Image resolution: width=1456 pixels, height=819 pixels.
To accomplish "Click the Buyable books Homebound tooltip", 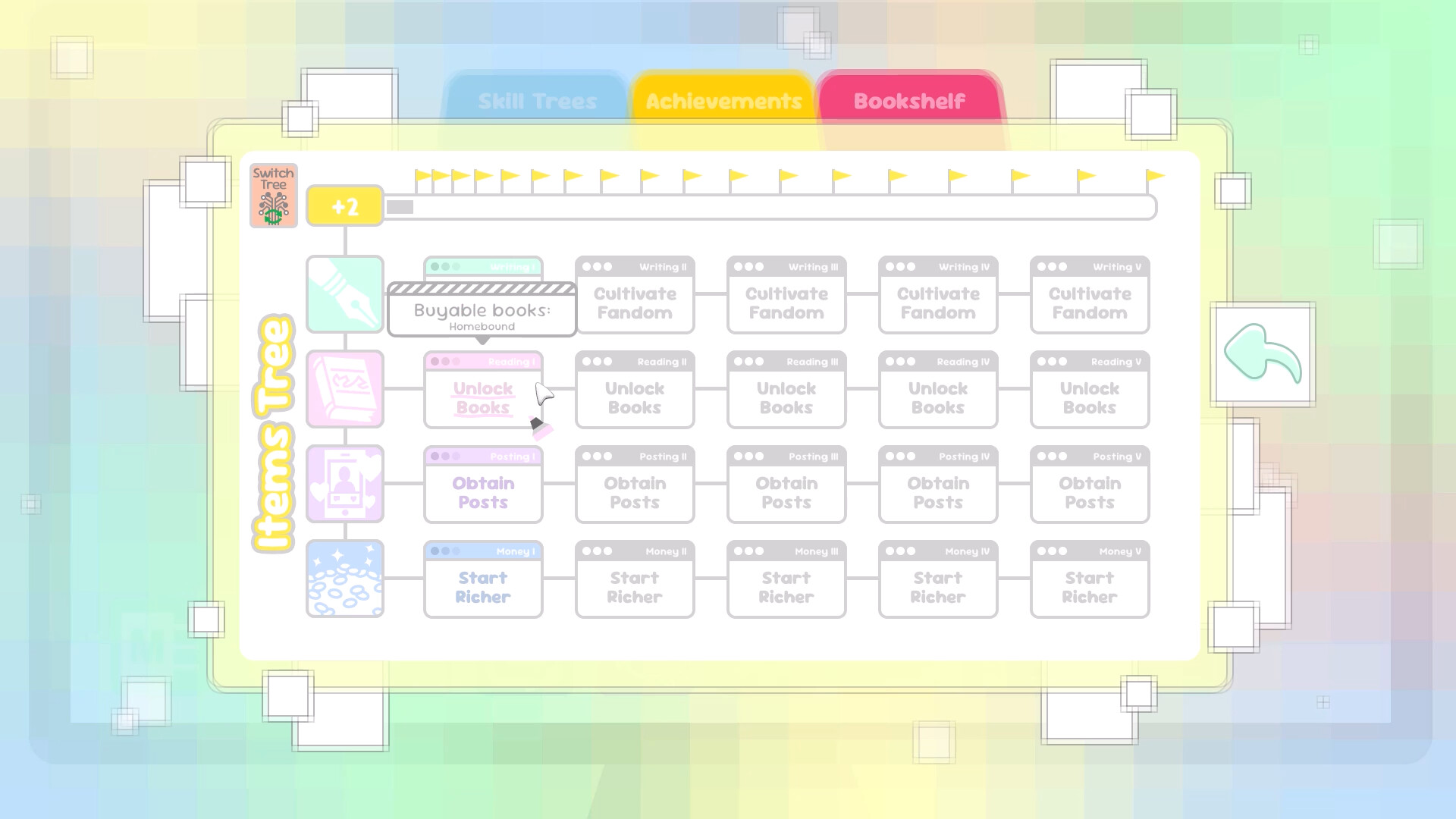I will pyautogui.click(x=482, y=311).
